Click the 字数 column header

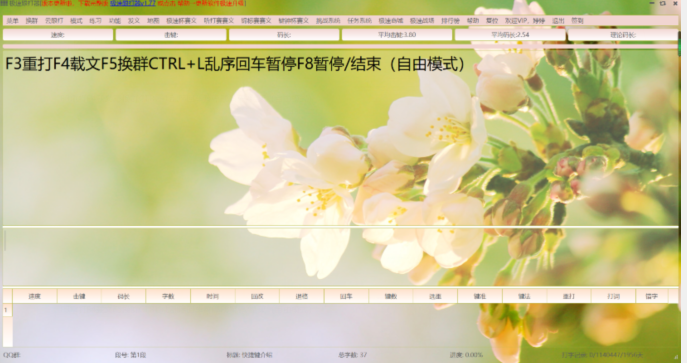tap(168, 296)
